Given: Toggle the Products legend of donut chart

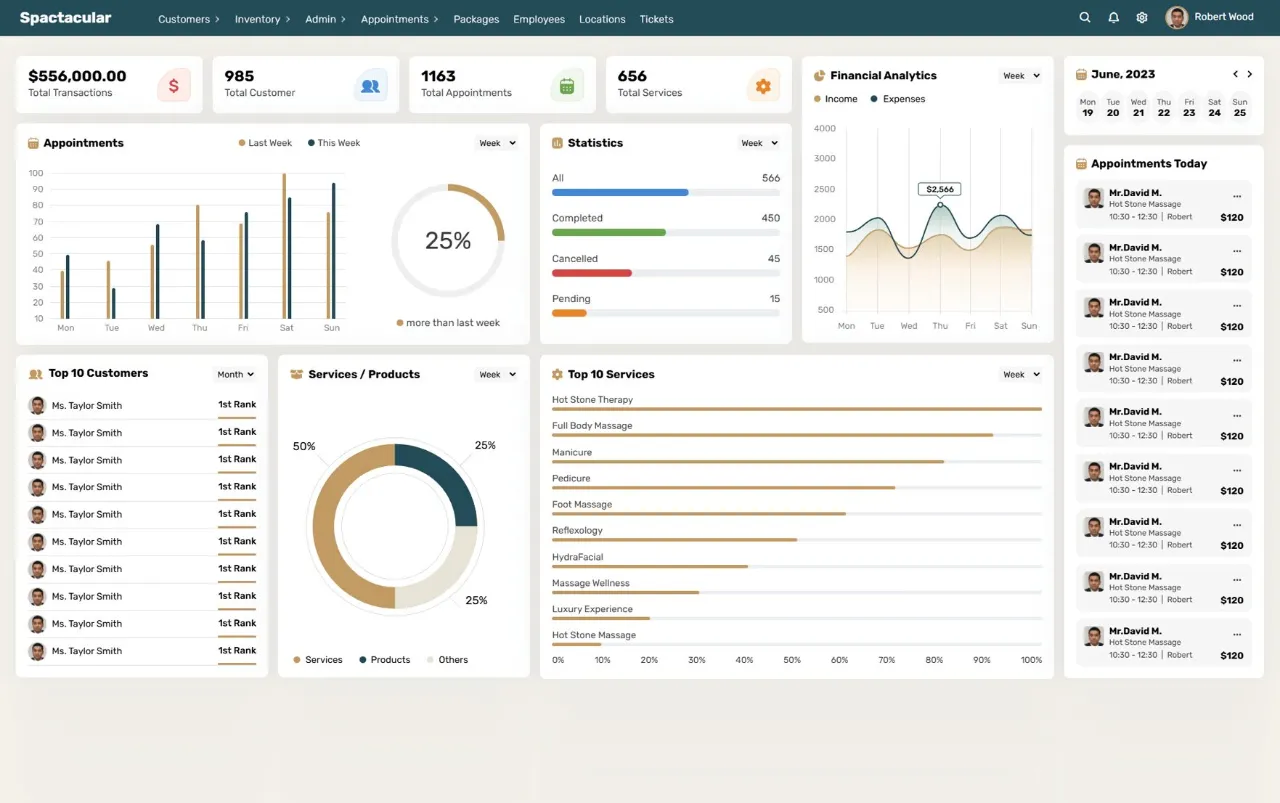Looking at the screenshot, I should point(385,660).
